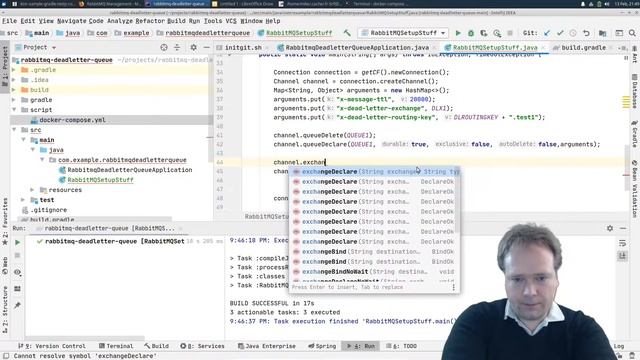Open the Refactor menu
The width and height of the screenshot is (640, 360).
pos(149,21)
